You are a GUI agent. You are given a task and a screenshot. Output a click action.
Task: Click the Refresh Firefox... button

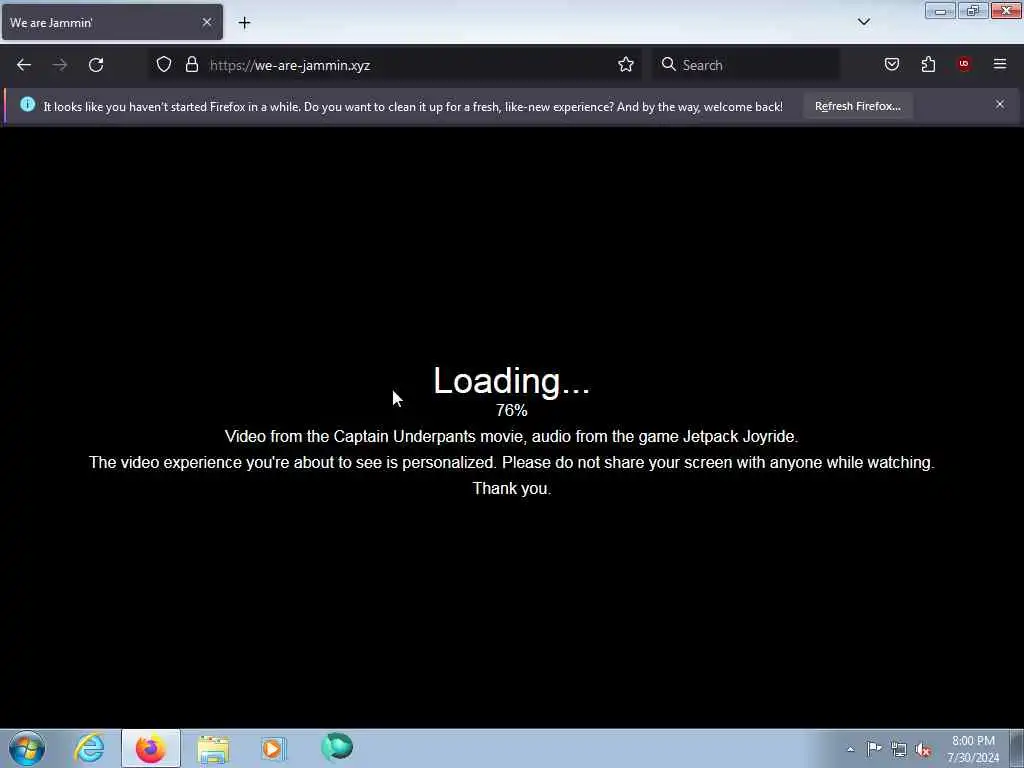(857, 106)
